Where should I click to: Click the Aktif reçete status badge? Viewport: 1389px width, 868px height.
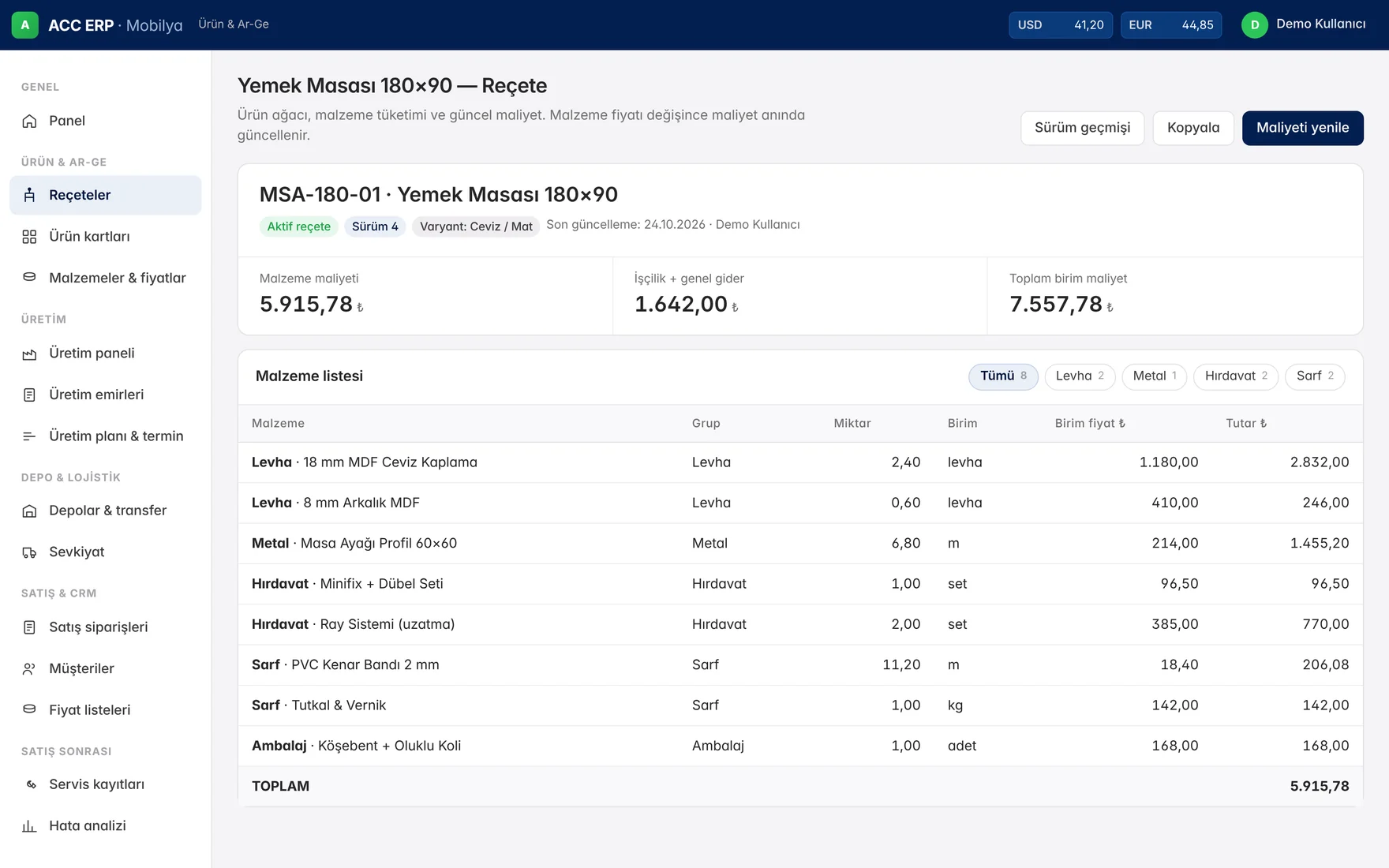click(298, 226)
